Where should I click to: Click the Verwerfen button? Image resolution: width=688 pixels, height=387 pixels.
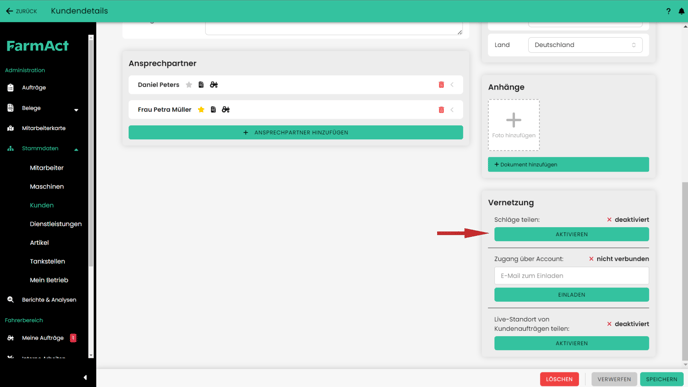(614, 379)
